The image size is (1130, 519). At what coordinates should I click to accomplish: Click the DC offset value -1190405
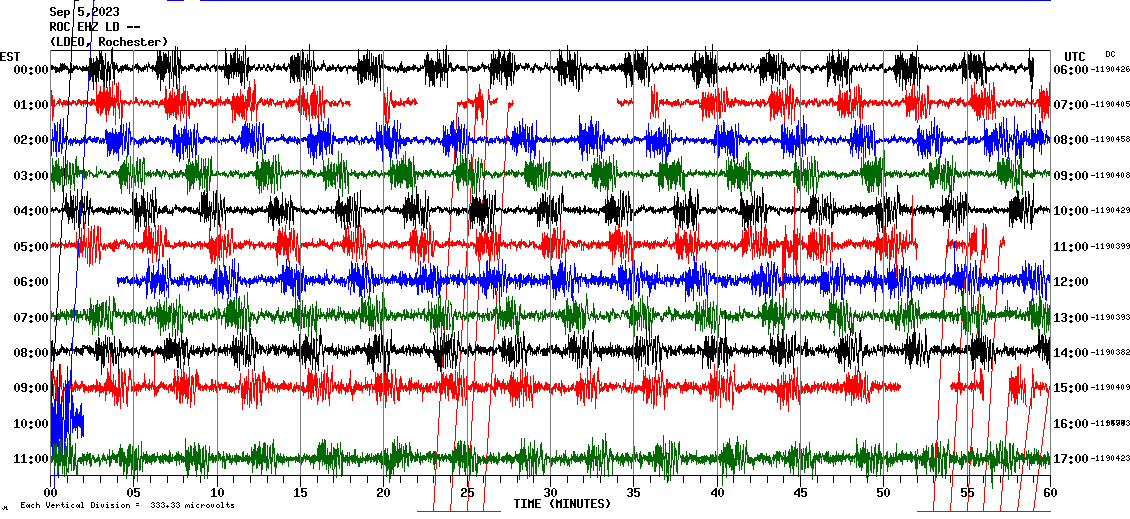(x=1109, y=105)
